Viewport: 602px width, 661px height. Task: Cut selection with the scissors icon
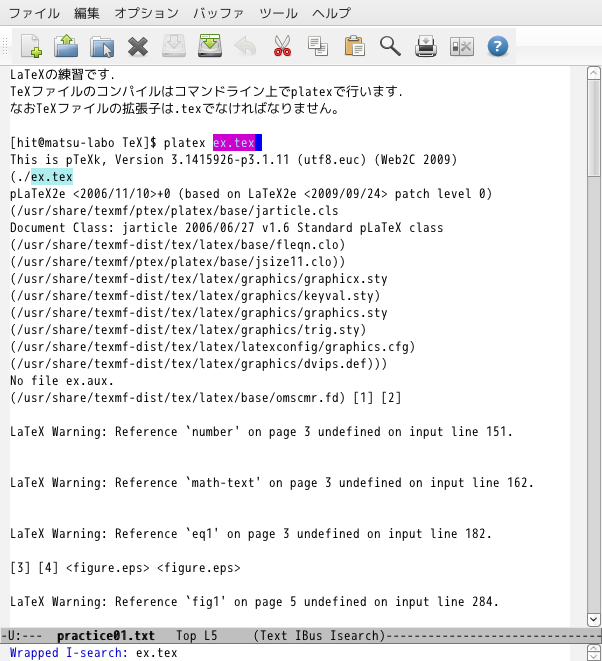point(282,46)
